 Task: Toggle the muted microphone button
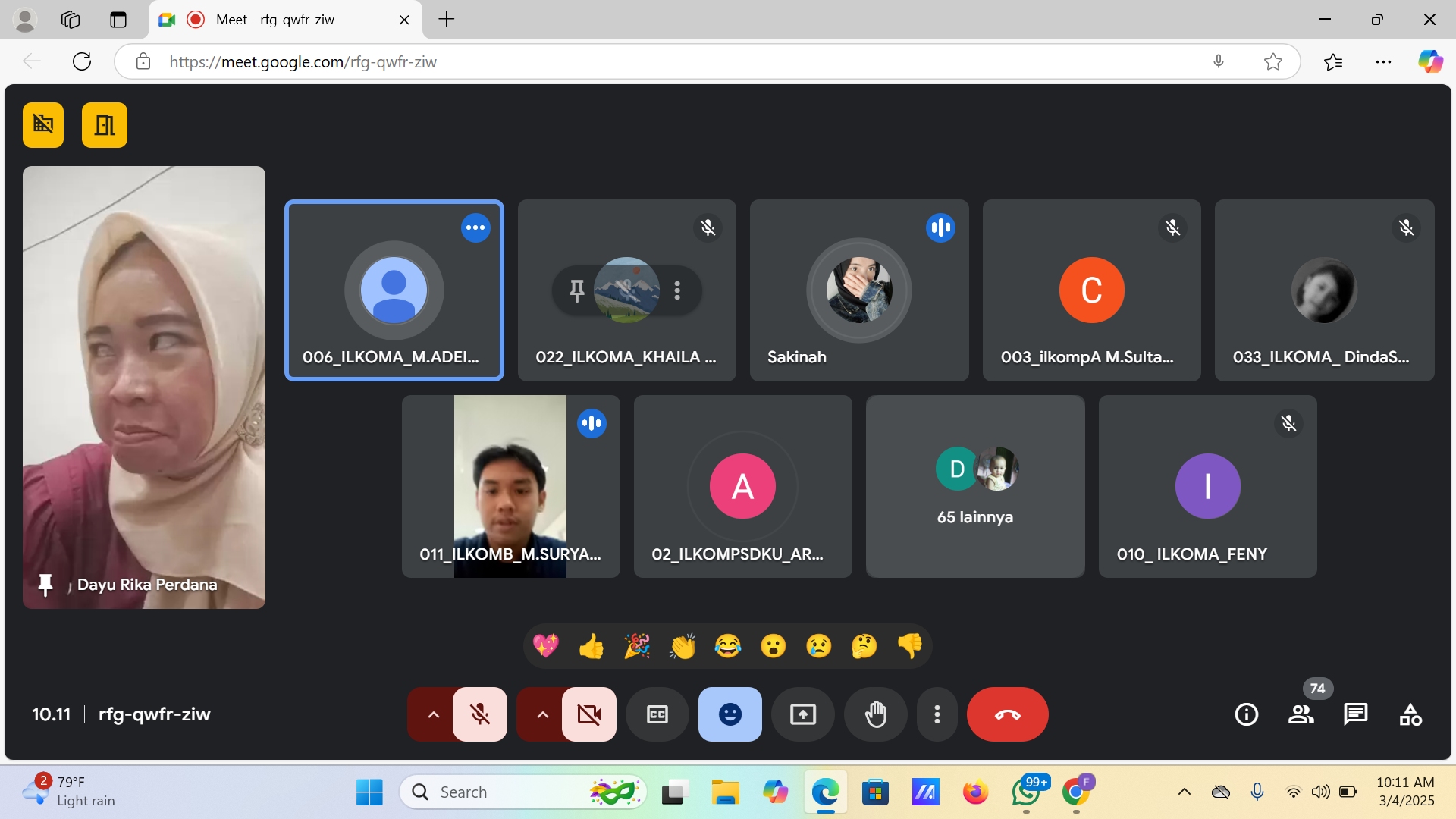[480, 714]
